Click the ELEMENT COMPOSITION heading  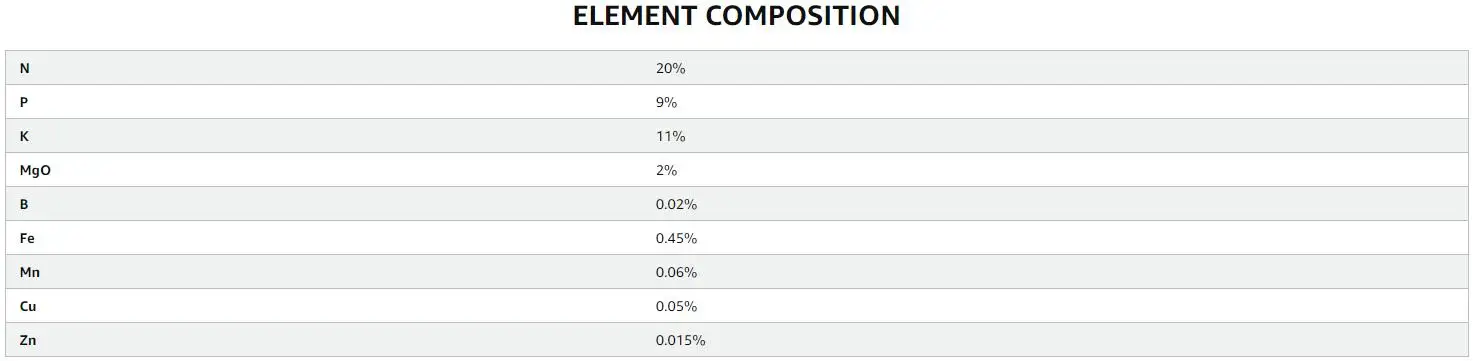(x=736, y=16)
